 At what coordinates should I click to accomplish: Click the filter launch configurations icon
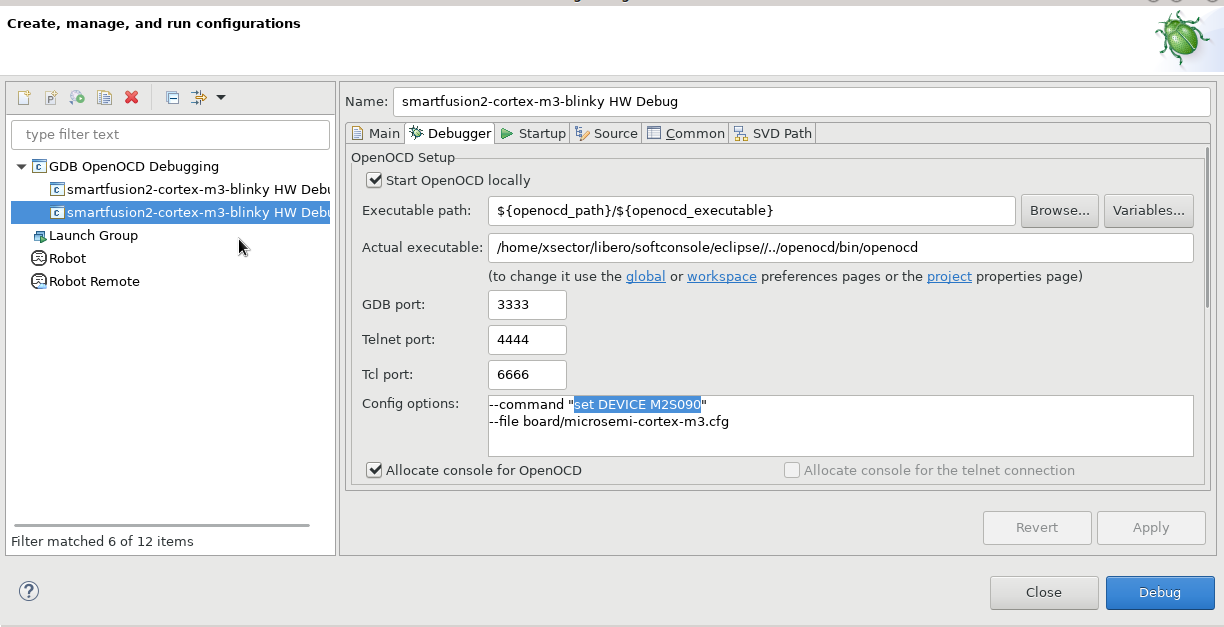pyautogui.click(x=198, y=97)
